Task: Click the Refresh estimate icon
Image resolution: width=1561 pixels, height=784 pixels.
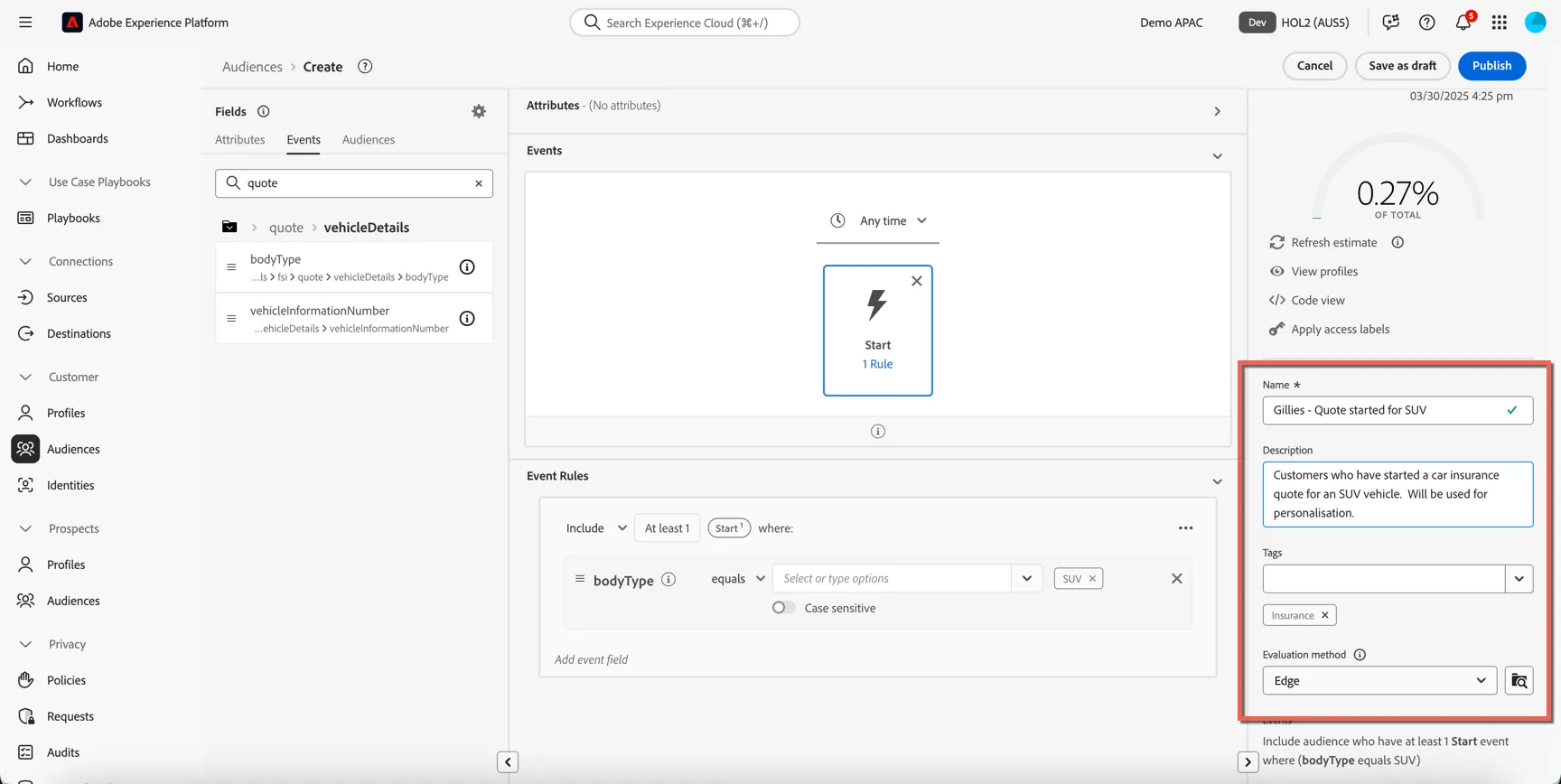Action: pyautogui.click(x=1276, y=242)
